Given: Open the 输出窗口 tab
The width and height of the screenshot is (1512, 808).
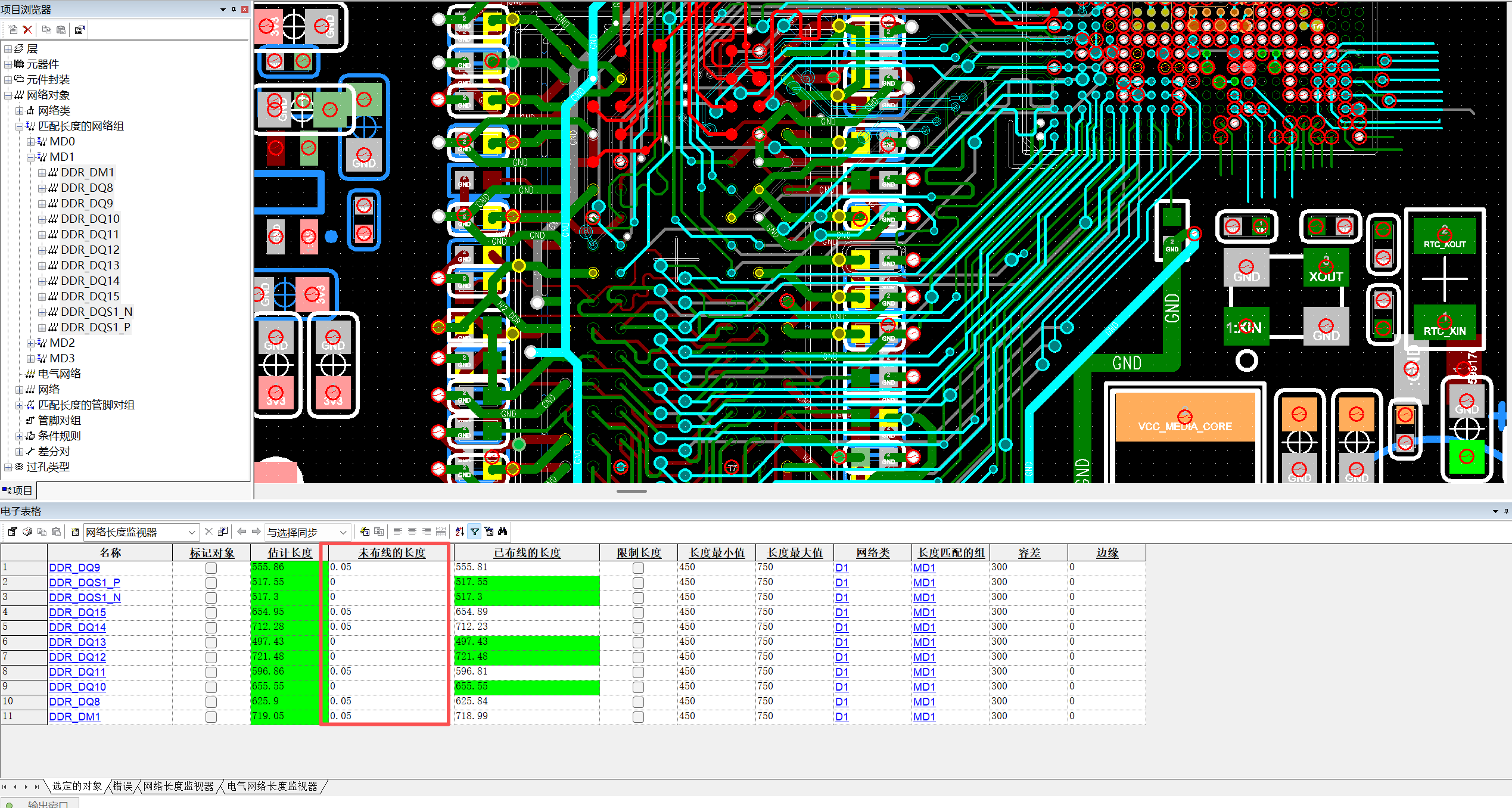Looking at the screenshot, I should pos(40,804).
